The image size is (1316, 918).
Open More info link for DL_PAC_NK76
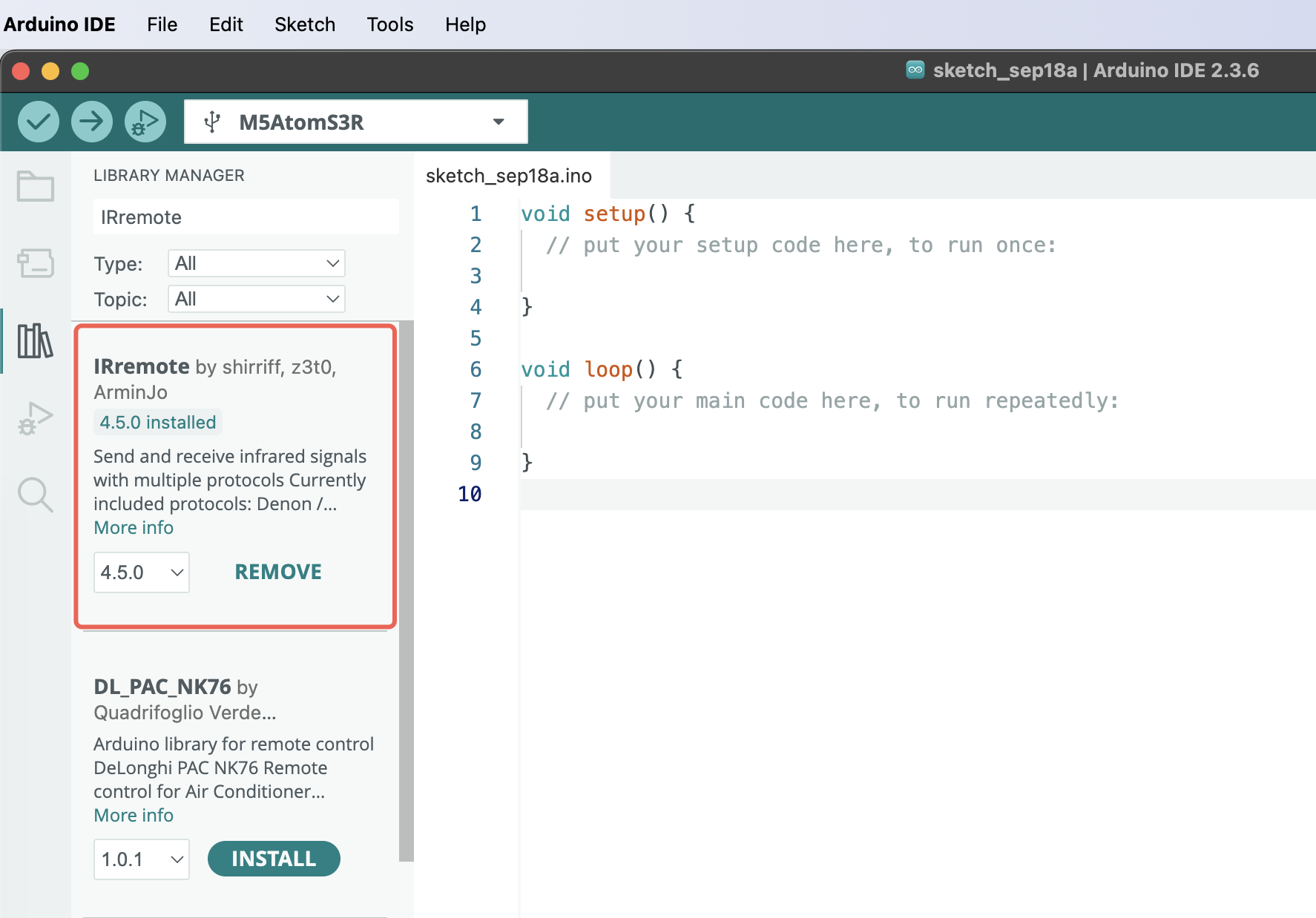click(134, 815)
